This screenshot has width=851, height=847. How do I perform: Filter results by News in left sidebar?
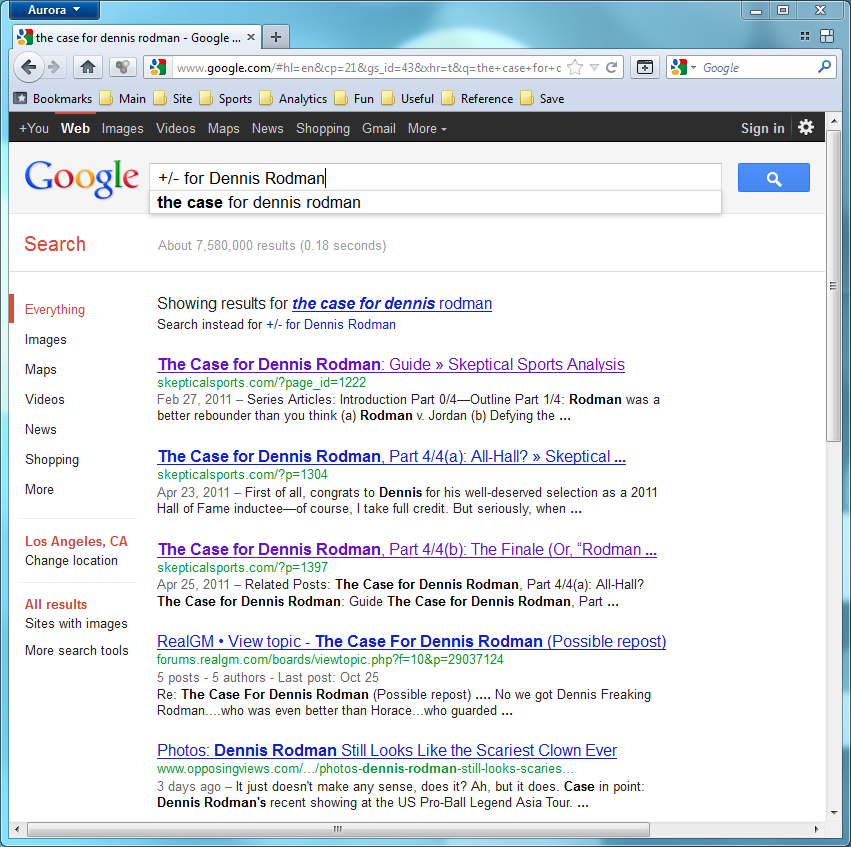(41, 429)
